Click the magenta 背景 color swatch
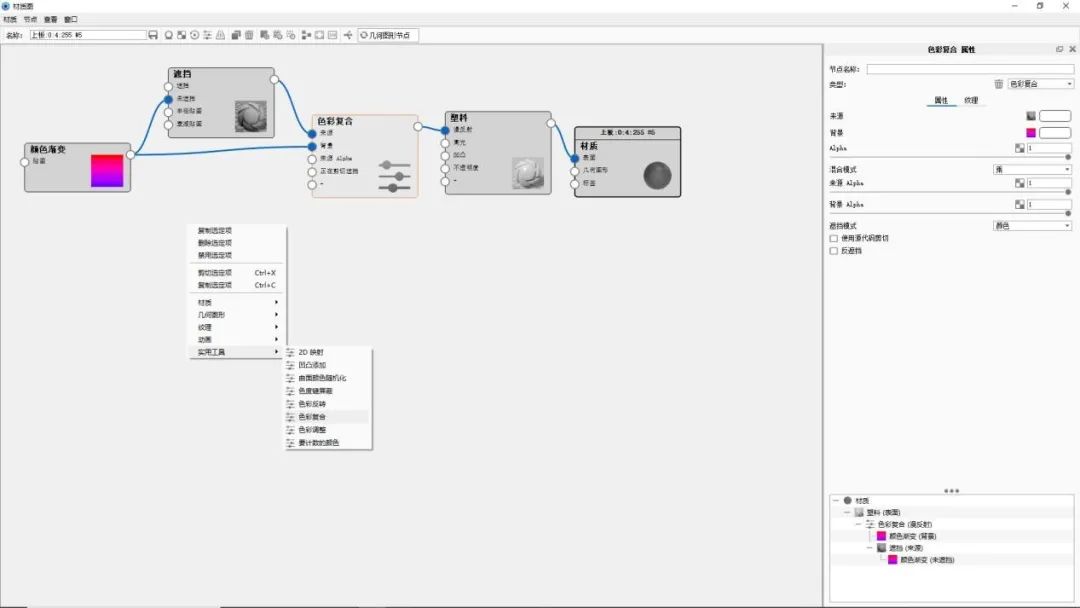Screen dimensions: 1080x608 1029,131
